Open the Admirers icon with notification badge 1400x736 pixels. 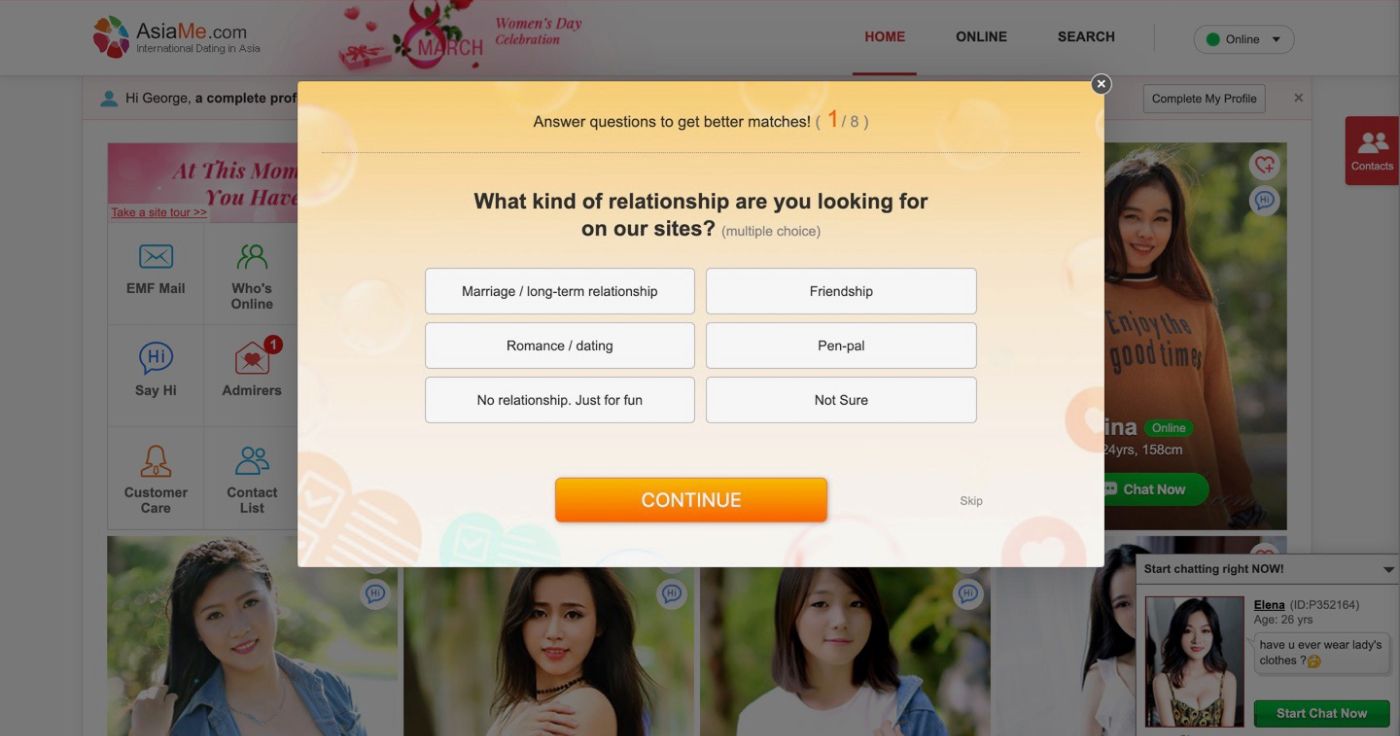[x=253, y=356]
